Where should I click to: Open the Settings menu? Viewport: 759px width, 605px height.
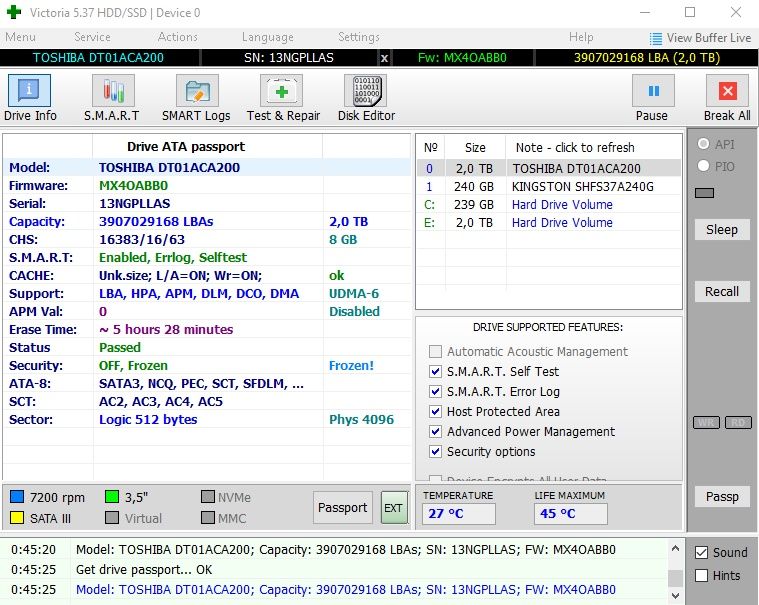[359, 37]
